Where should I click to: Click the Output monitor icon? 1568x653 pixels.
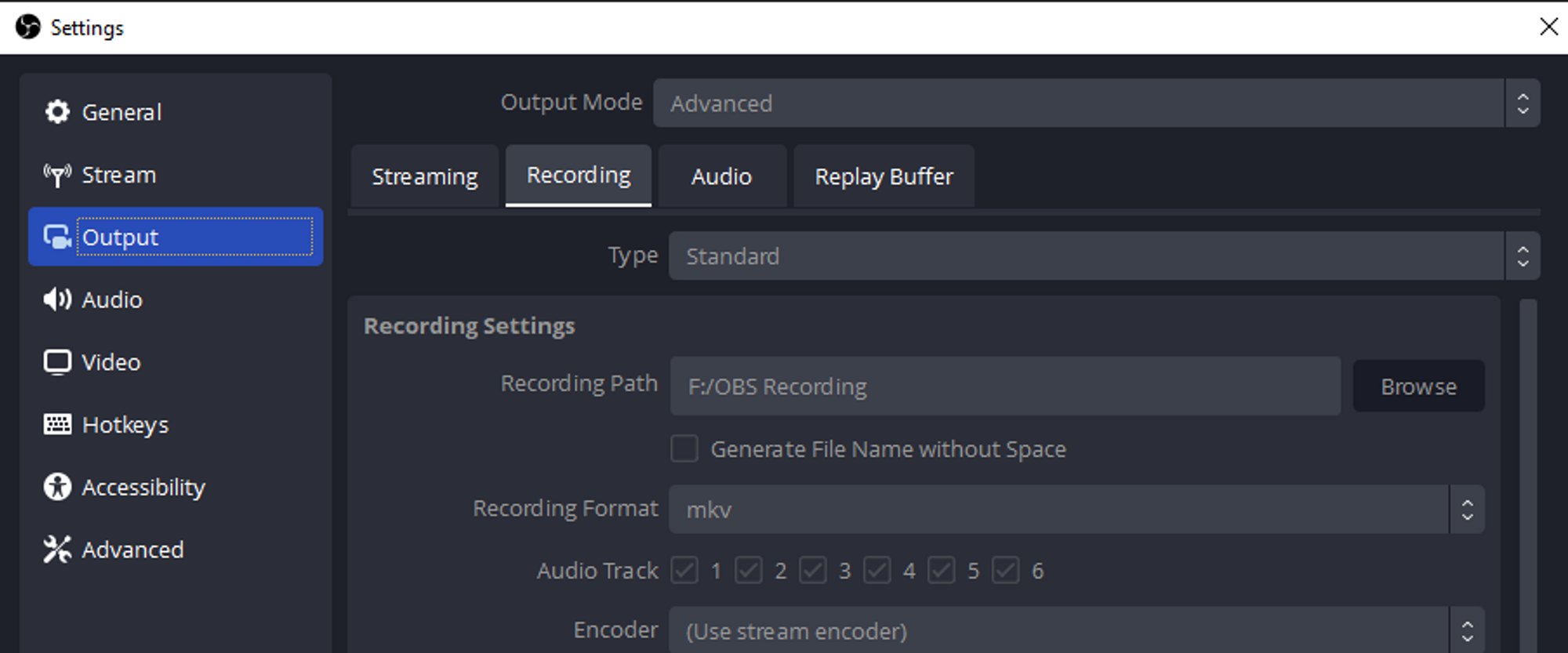(x=57, y=237)
